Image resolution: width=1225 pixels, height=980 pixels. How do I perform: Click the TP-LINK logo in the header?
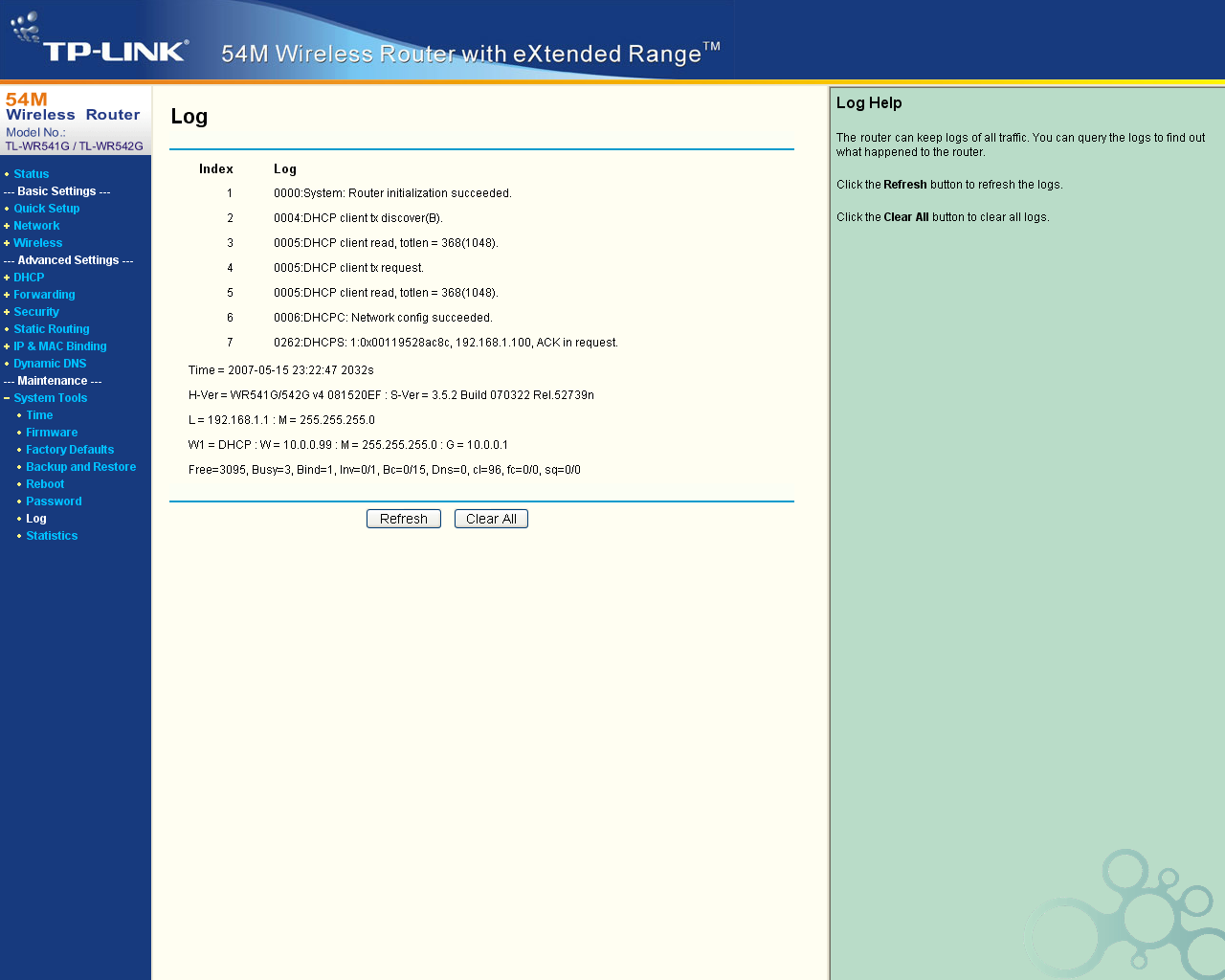100,39
